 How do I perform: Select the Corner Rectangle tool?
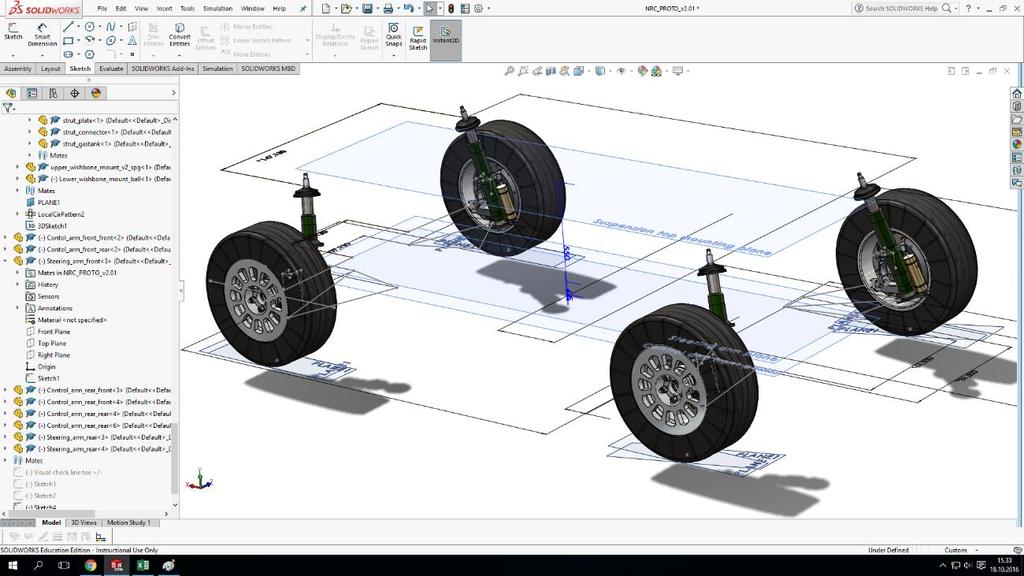tap(68, 40)
